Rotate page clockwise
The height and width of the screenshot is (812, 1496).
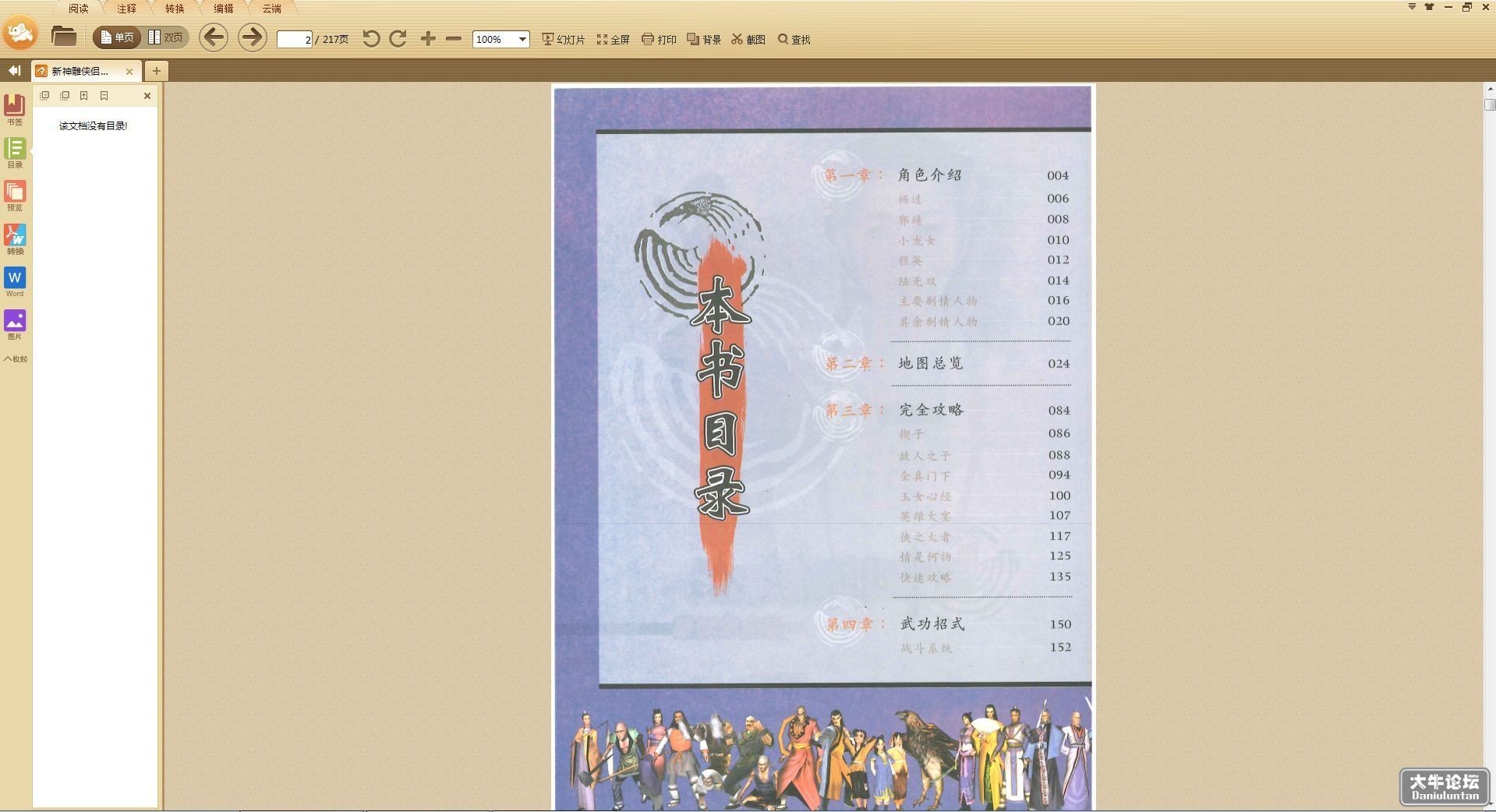398,38
